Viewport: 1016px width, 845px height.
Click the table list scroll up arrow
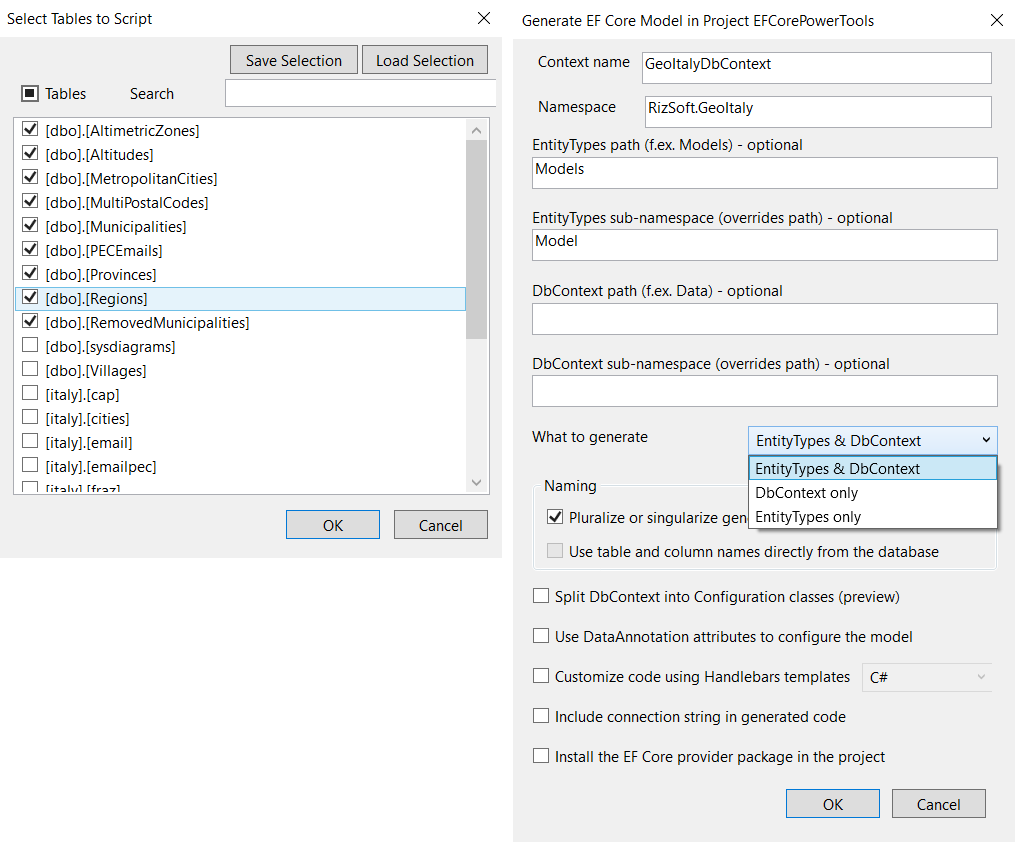click(x=477, y=131)
